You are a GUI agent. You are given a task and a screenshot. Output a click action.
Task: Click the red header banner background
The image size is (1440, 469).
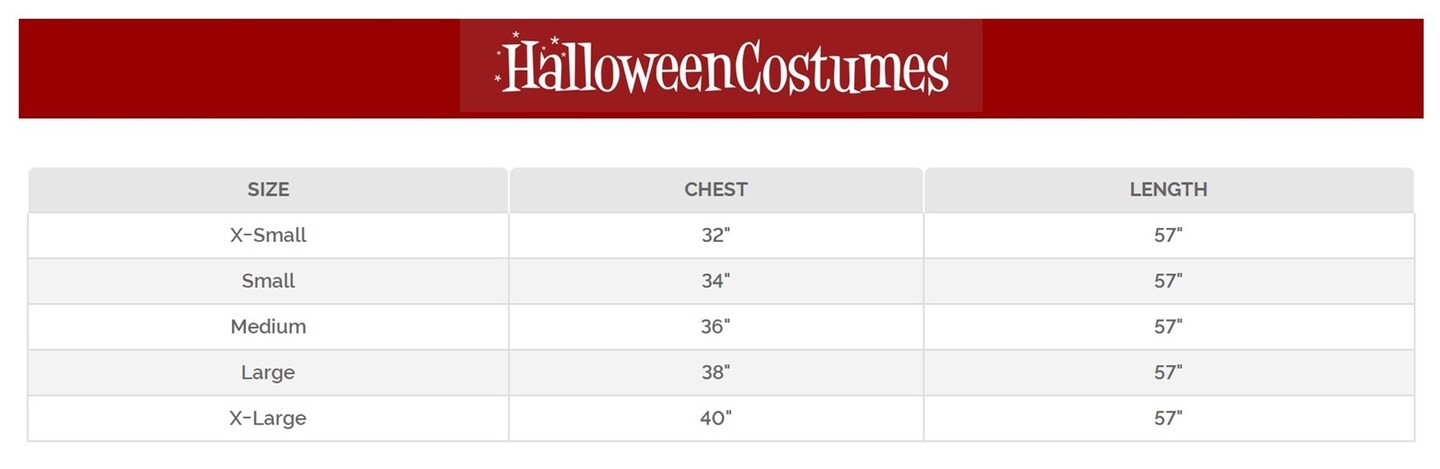click(x=1200, y=68)
